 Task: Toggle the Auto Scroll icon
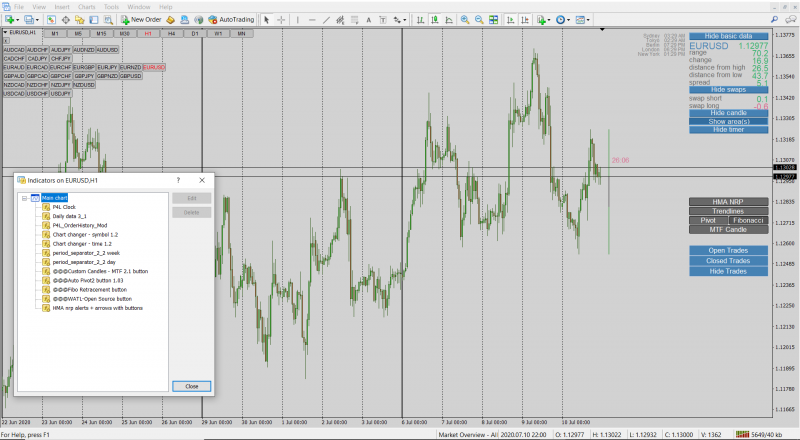510,19
